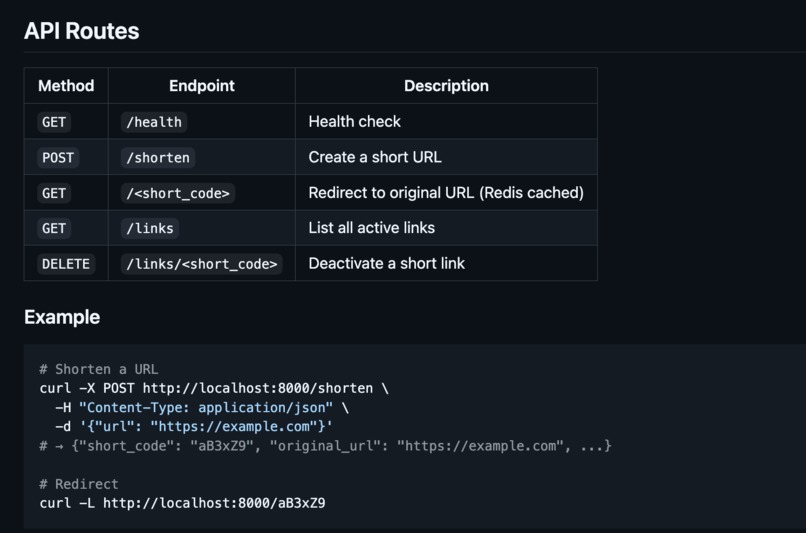Click the /health endpoint code
This screenshot has width=806, height=533.
pyautogui.click(x=154, y=122)
